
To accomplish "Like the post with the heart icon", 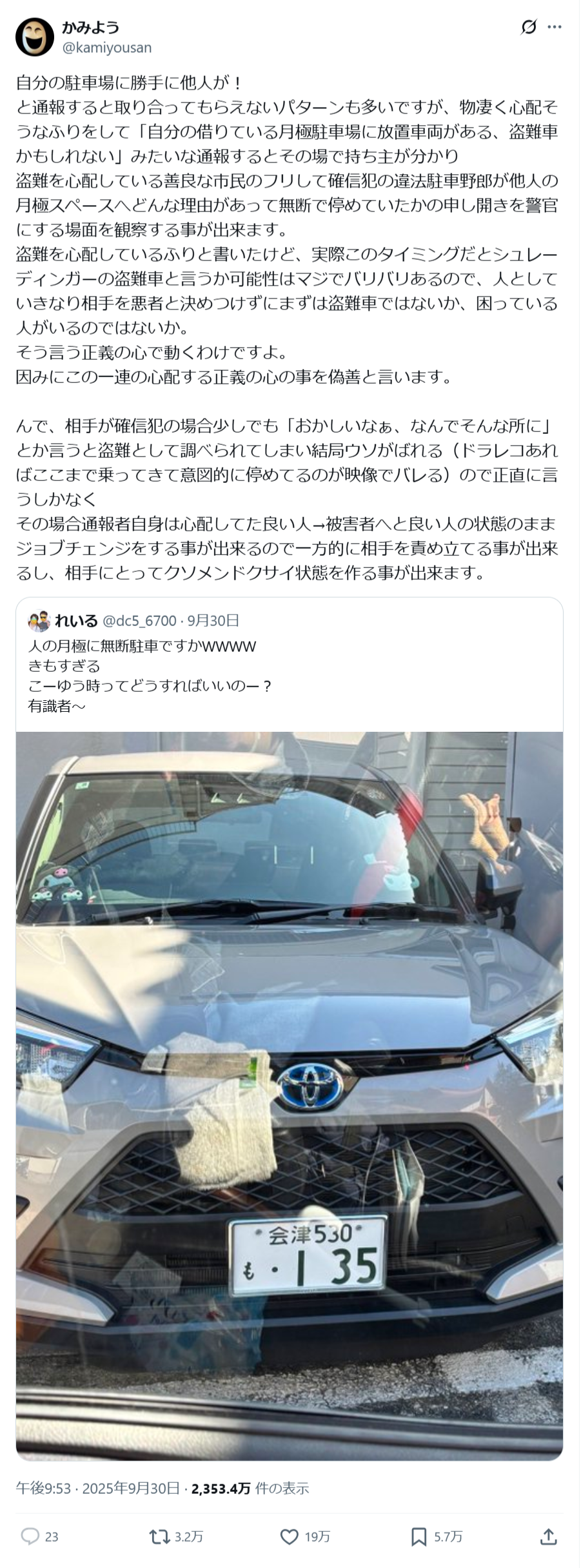I will click(x=290, y=1536).
